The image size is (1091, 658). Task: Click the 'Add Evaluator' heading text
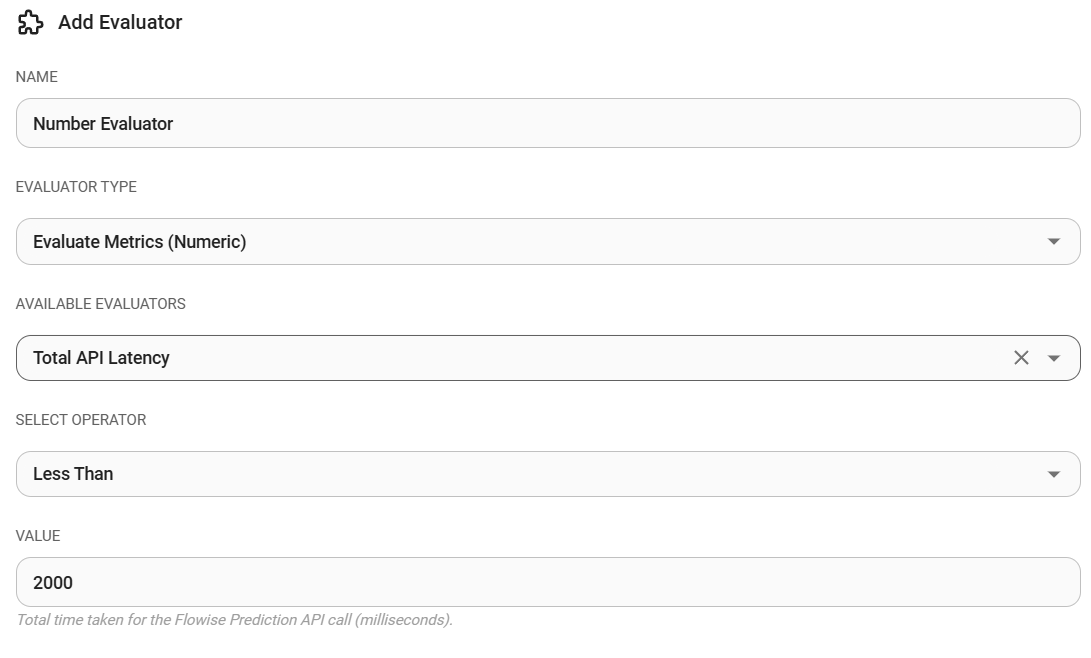point(120,23)
